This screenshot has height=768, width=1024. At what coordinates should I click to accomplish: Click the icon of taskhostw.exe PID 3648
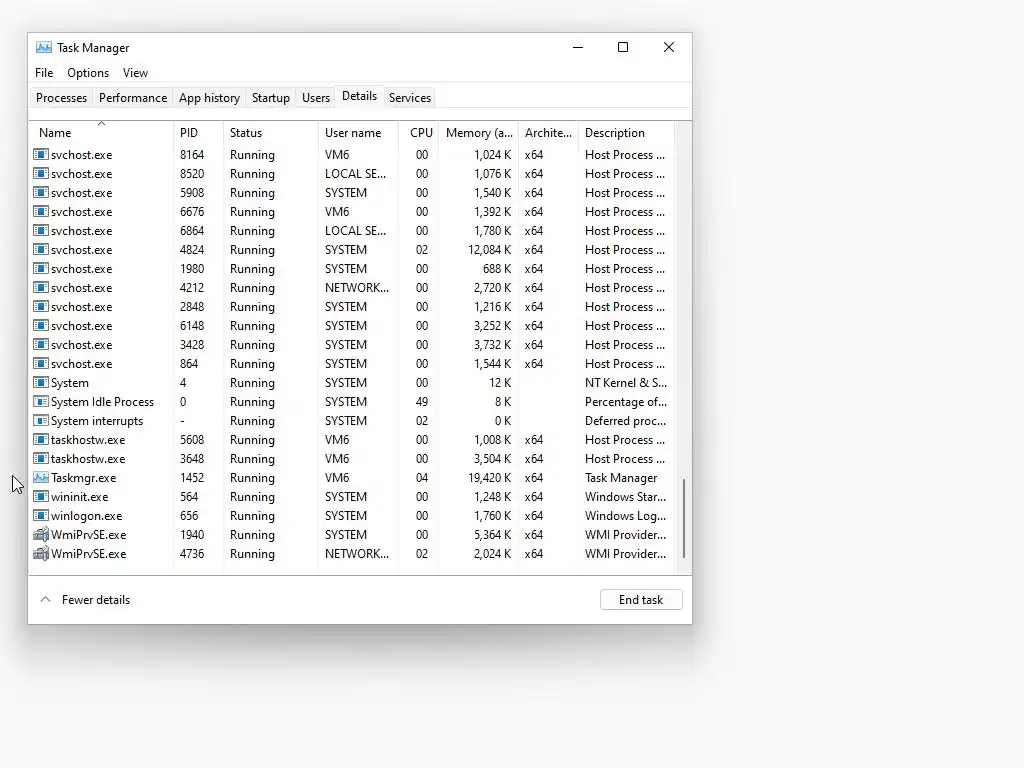(x=40, y=458)
